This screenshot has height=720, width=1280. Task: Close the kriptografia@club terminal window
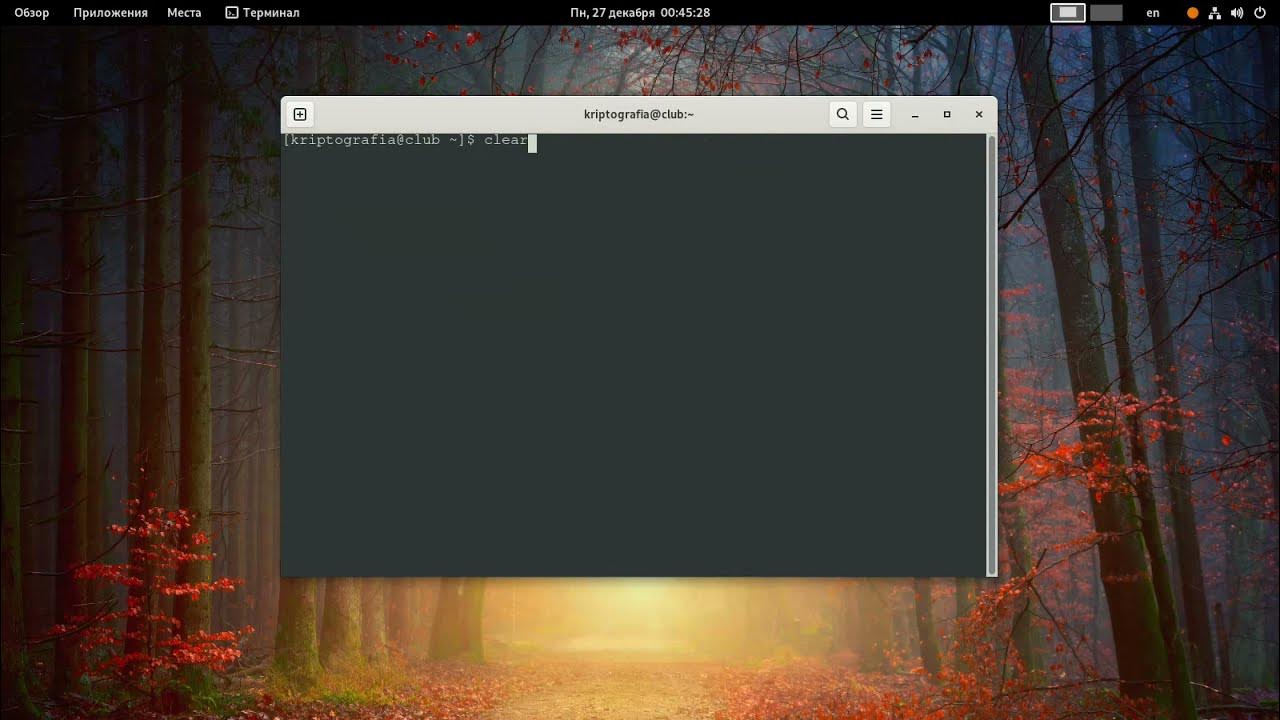979,115
